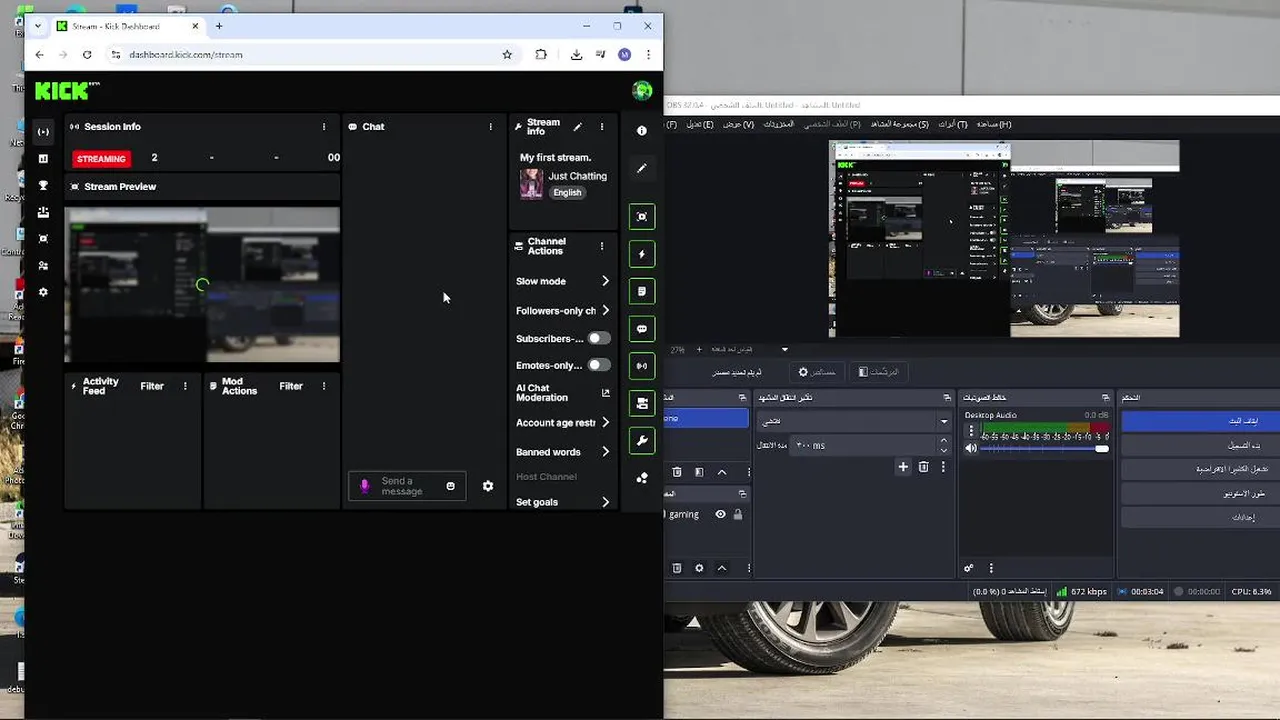Screen dimensions: 1280x720
Task: Open the trophy icon in Kick's left sidebar
Action: (43, 185)
